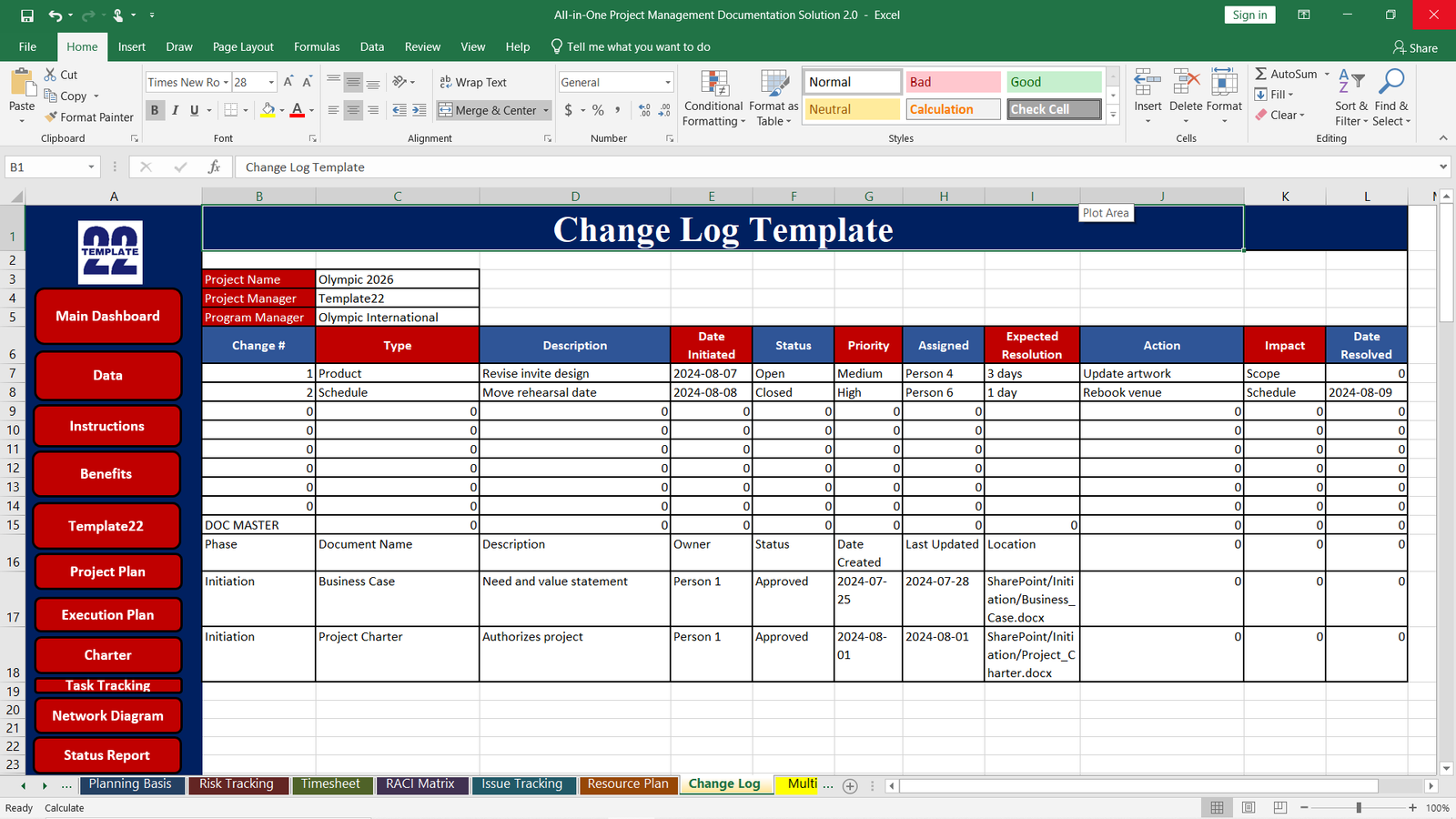Decrease font size with small A icon
The height and width of the screenshot is (819, 1456).
pyautogui.click(x=308, y=82)
